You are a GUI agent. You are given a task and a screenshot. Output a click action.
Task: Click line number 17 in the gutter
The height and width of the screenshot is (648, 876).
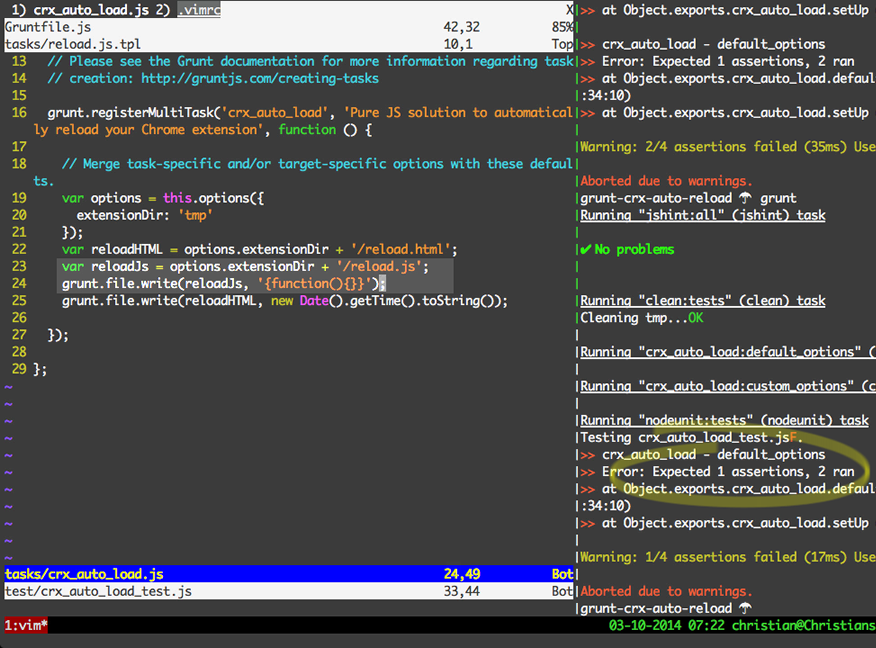coord(19,146)
